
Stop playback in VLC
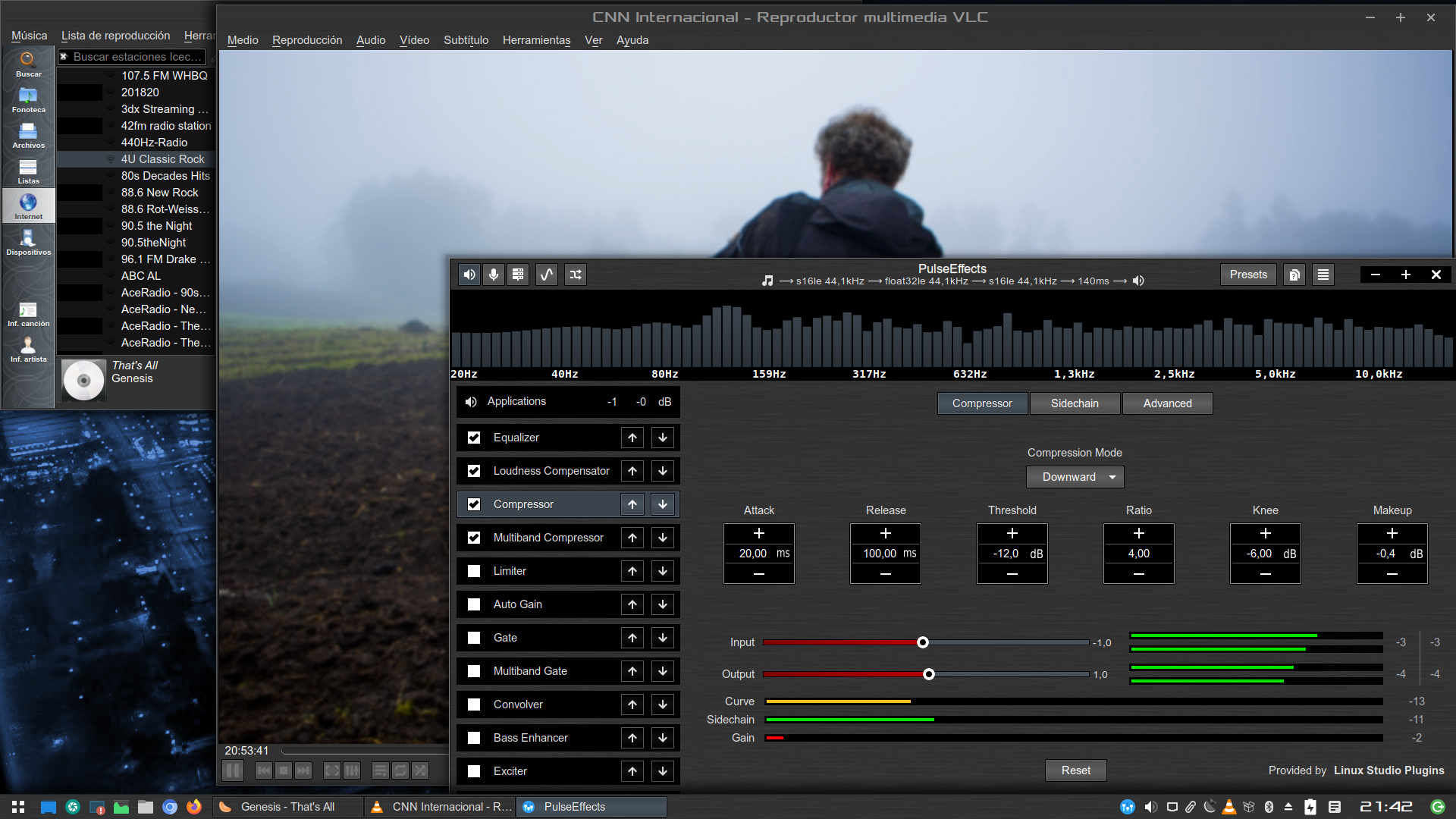point(284,770)
